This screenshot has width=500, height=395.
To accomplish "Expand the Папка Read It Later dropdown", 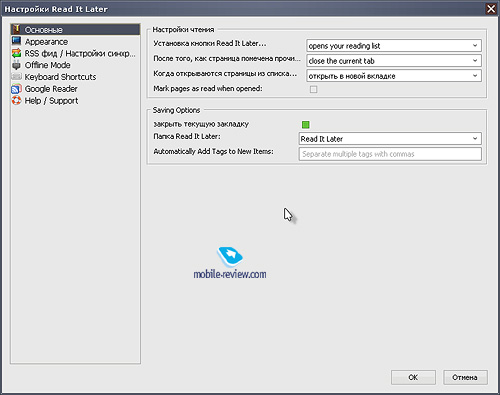I will 390,139.
